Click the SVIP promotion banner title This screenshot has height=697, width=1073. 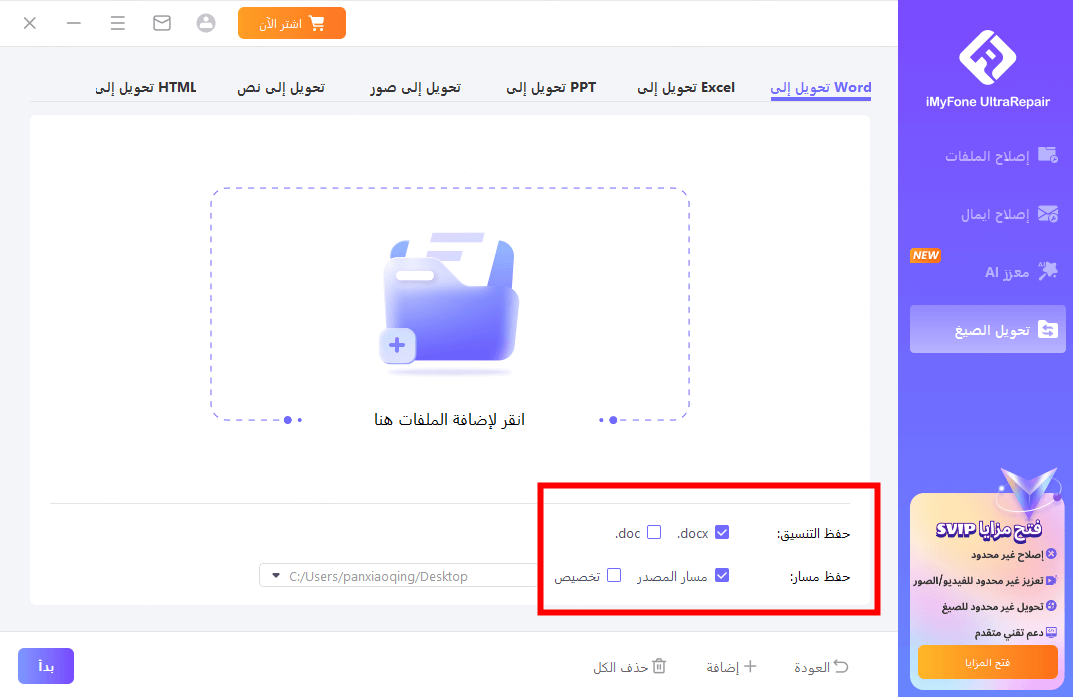pos(990,528)
